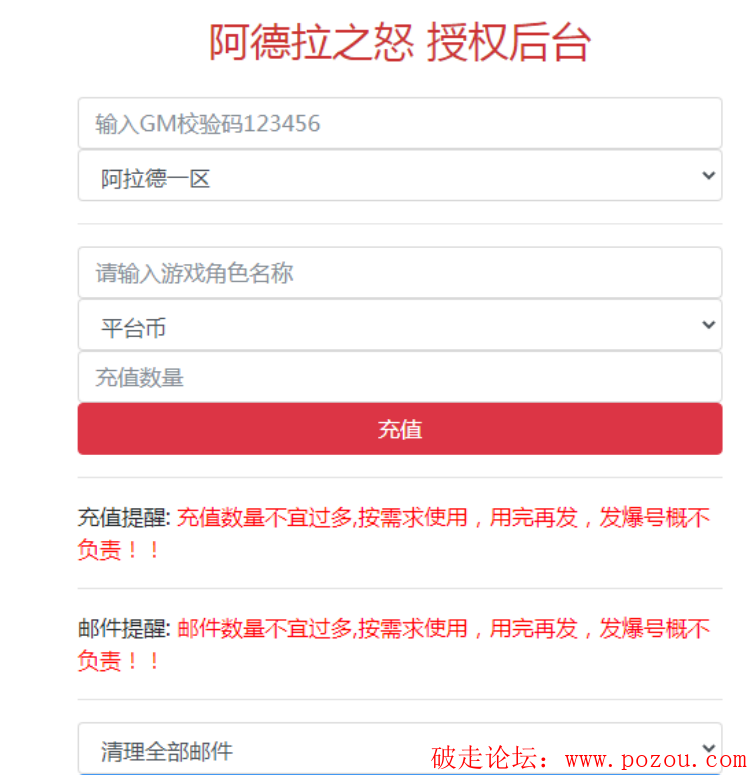Click the red 邮件数量不宜过多 warning text
This screenshot has width=752, height=775.
pyautogui.click(x=265, y=629)
